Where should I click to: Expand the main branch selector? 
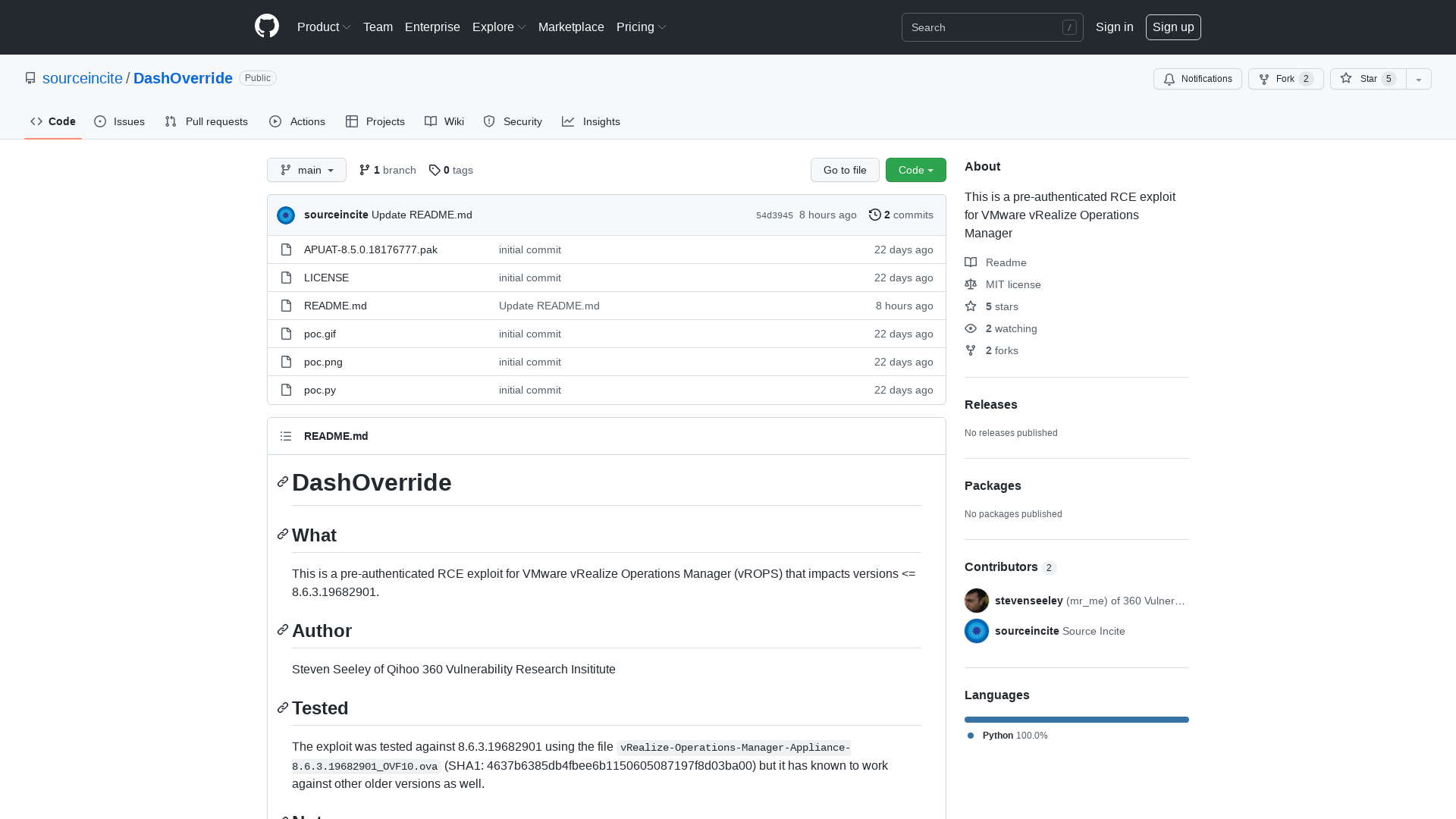point(306,170)
